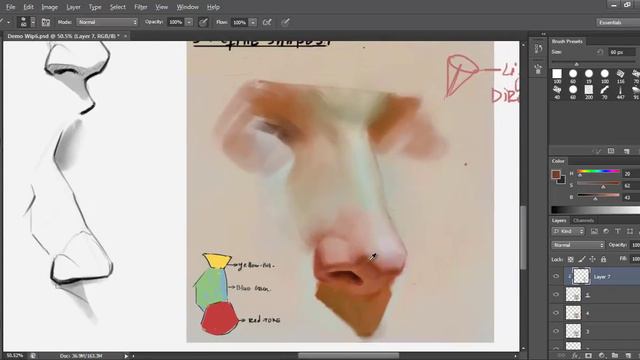Click the brush Opacity 100% field
Screen dimensions: 640x360
point(176,22)
